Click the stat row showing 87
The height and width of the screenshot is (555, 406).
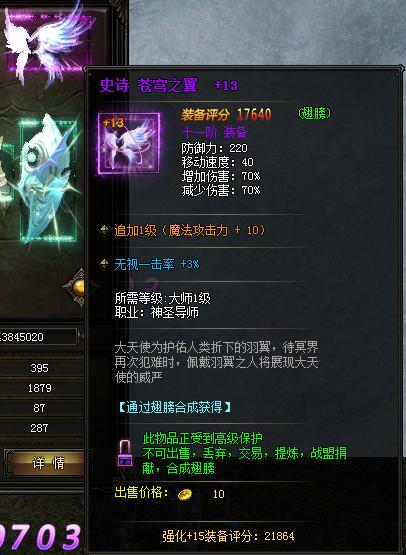(x=41, y=408)
